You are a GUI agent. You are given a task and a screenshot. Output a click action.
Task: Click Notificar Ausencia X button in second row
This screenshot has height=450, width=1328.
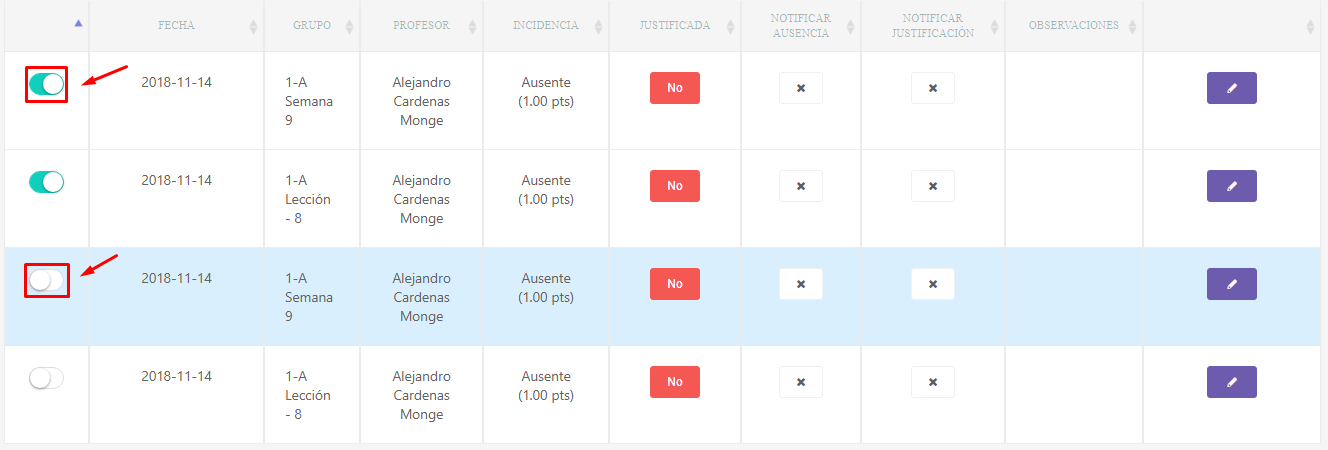click(x=801, y=186)
